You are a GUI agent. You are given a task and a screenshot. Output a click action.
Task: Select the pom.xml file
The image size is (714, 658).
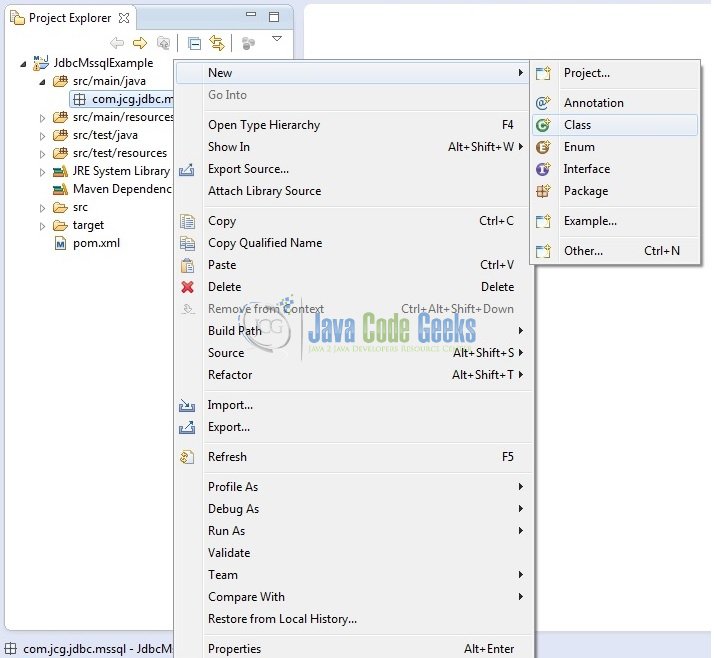(x=96, y=243)
